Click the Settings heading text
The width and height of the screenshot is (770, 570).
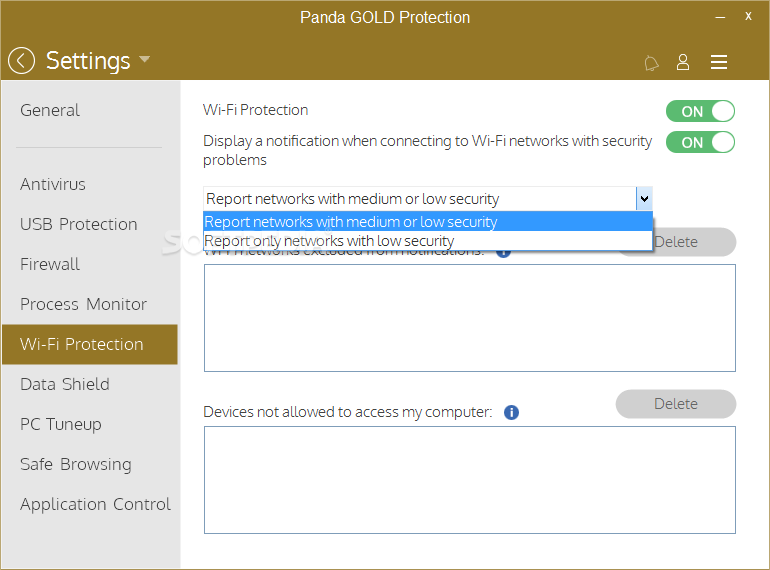(x=88, y=61)
